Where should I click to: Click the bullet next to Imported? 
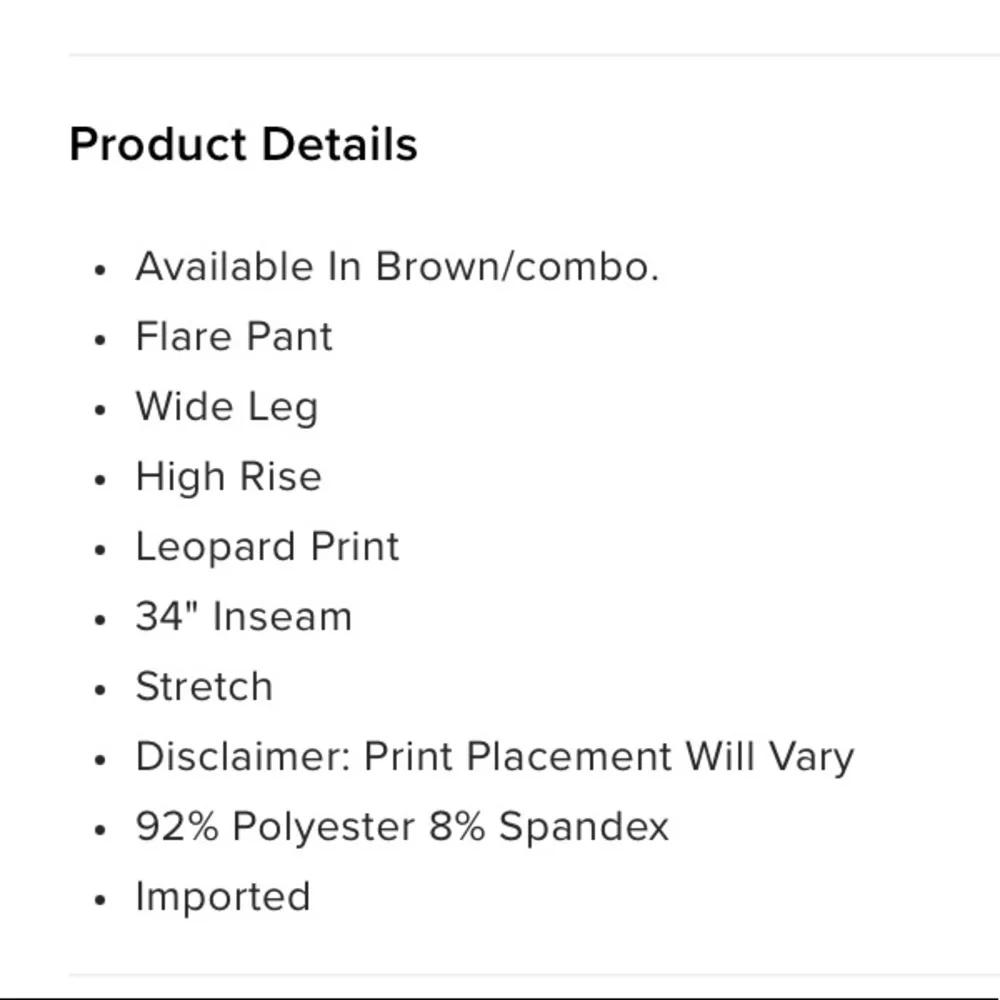[x=99, y=899]
